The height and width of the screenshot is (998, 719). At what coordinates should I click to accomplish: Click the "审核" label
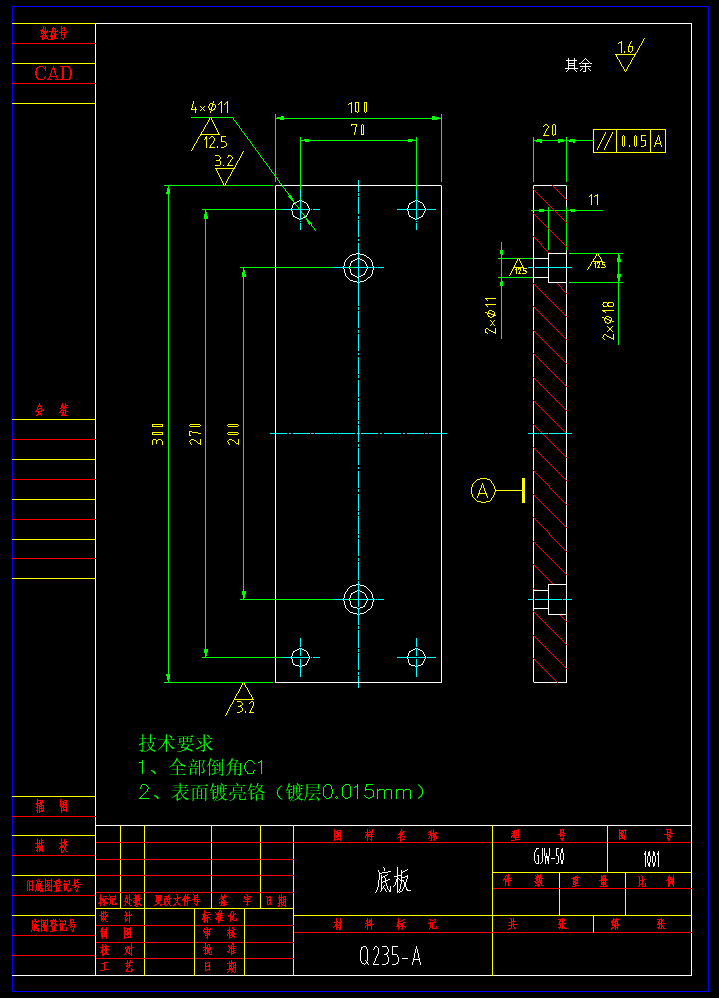tap(220, 933)
